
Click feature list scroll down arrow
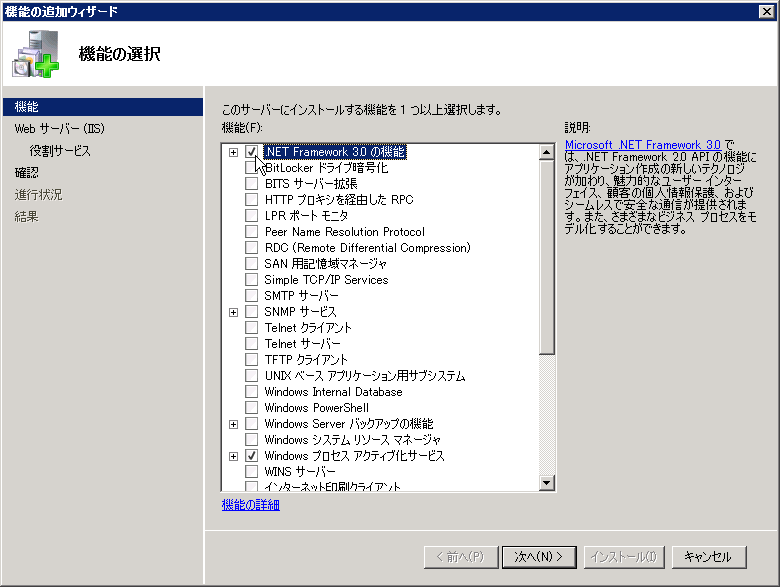click(547, 483)
